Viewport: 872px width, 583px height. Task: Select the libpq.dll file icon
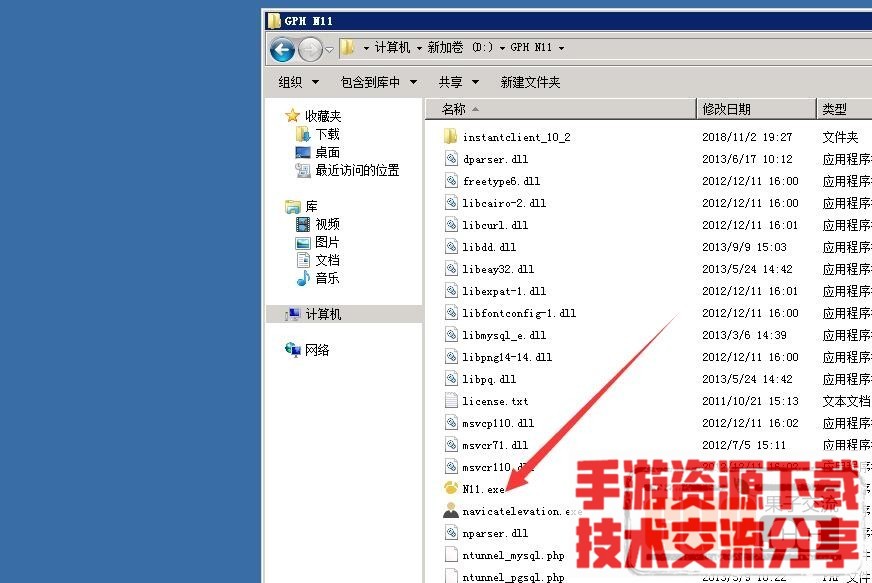tap(451, 379)
